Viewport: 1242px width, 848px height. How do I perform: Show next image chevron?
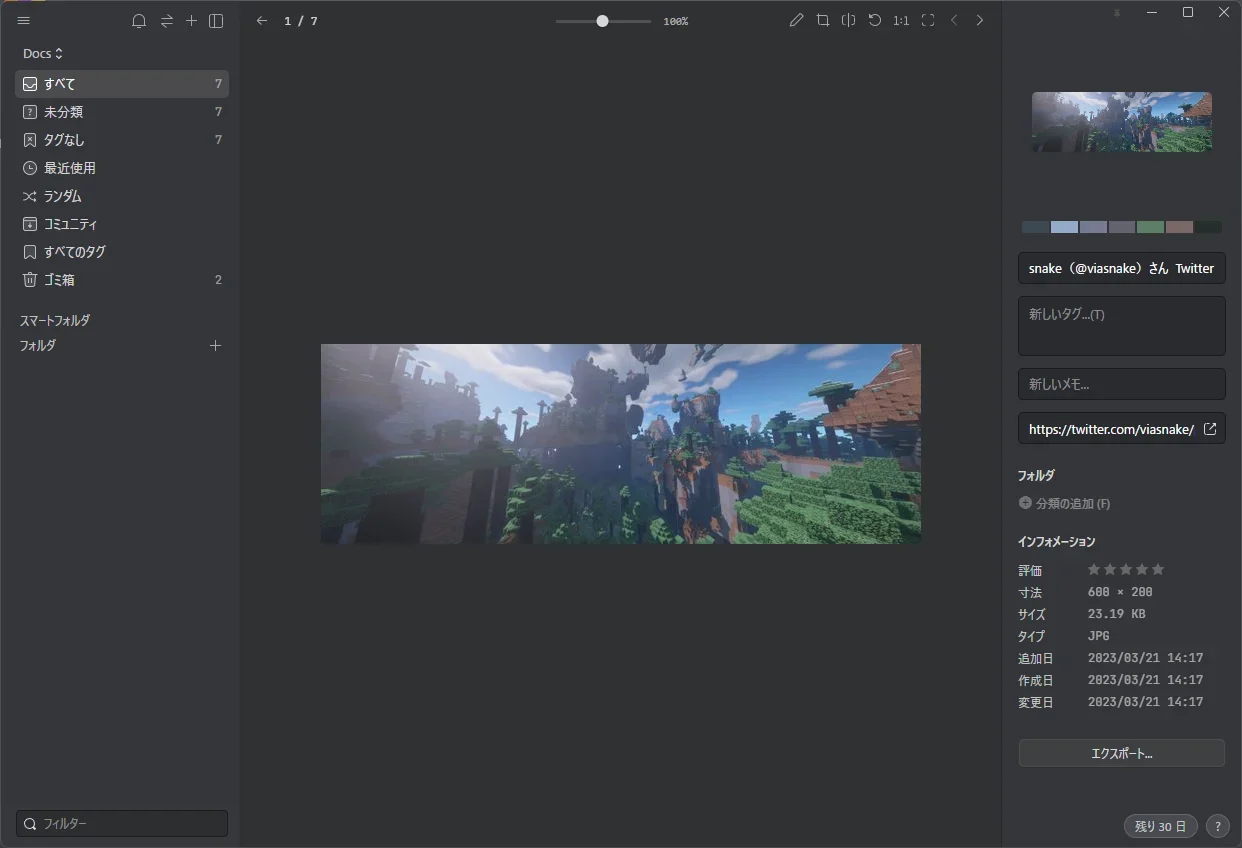(x=980, y=20)
